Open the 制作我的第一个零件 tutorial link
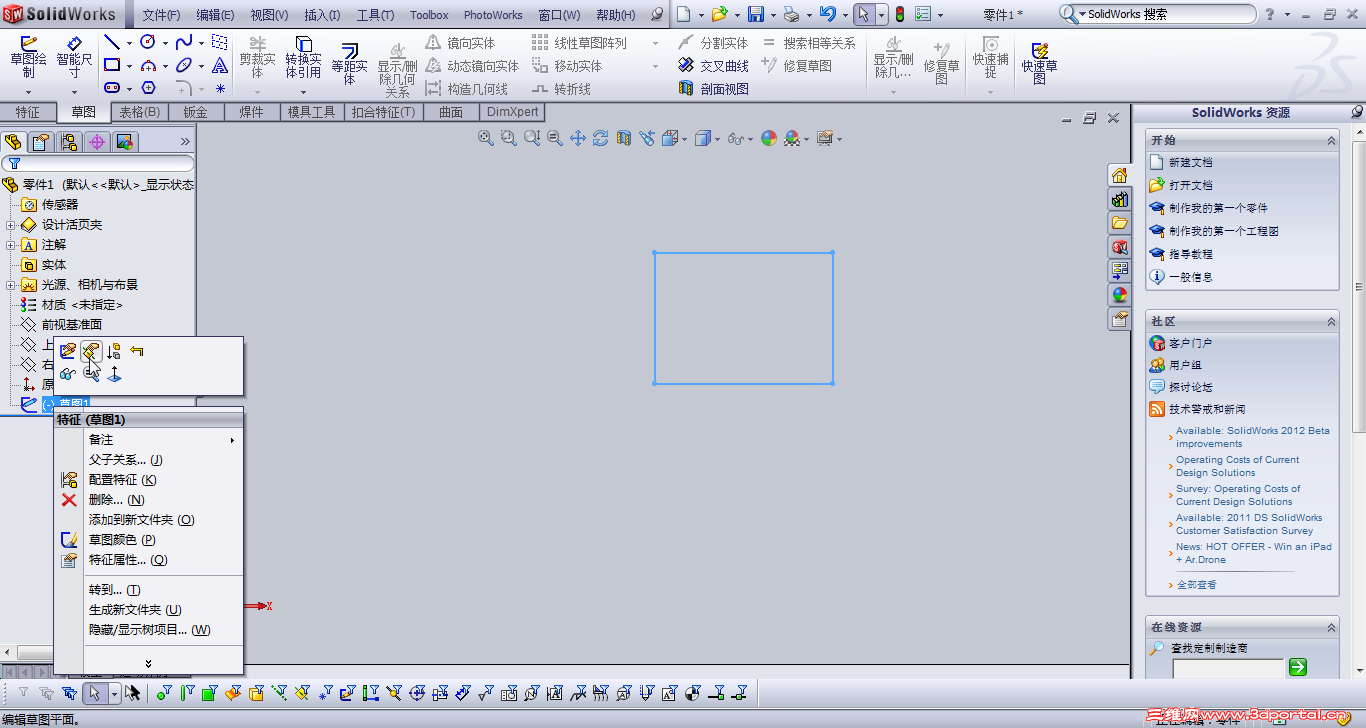 coord(1218,208)
